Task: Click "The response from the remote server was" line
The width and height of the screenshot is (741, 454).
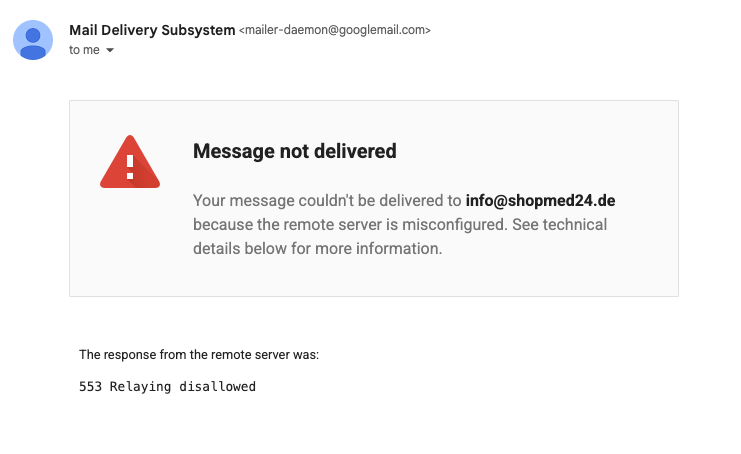Action: coord(199,354)
